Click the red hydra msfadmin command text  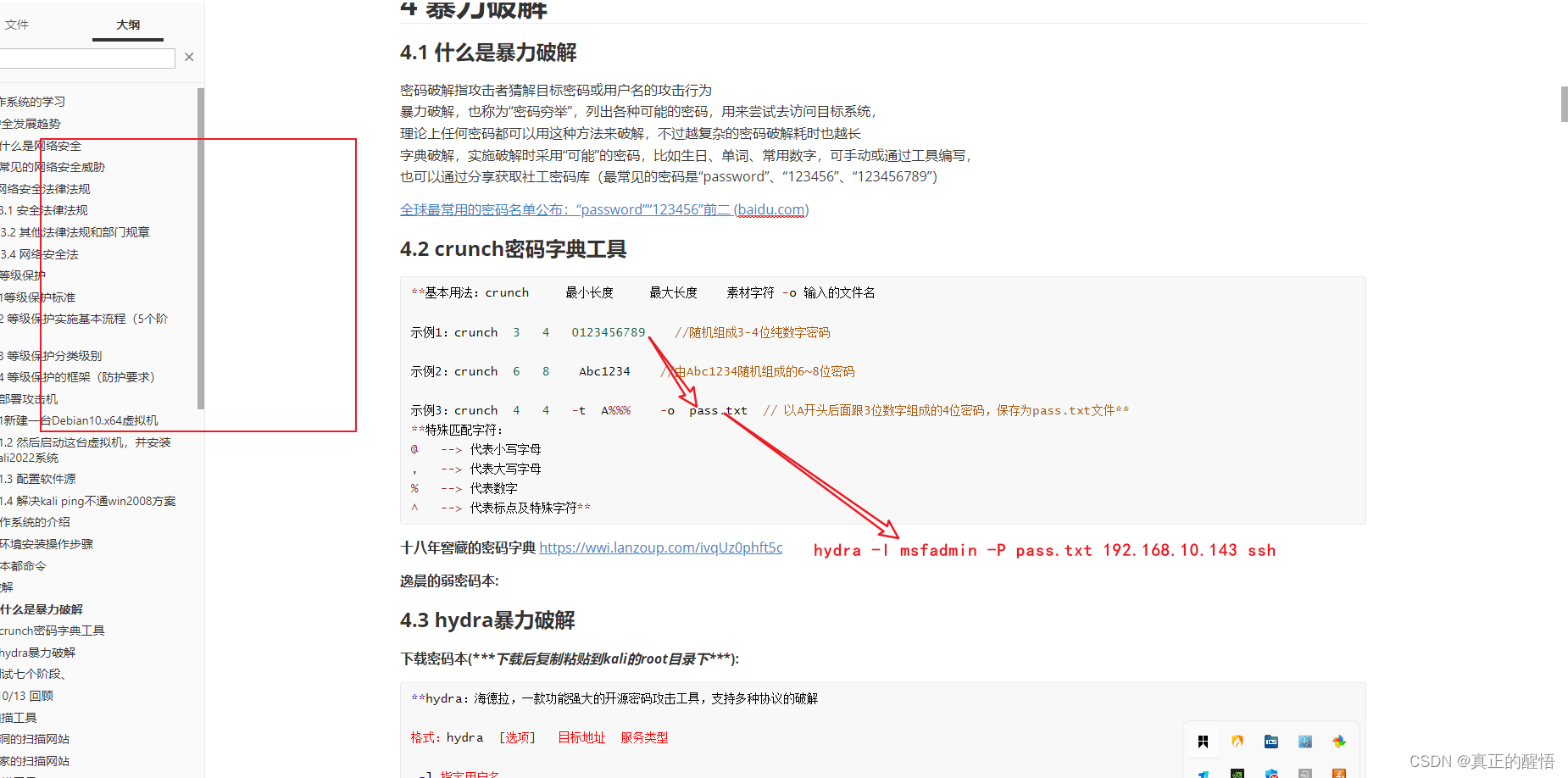coord(1044,550)
